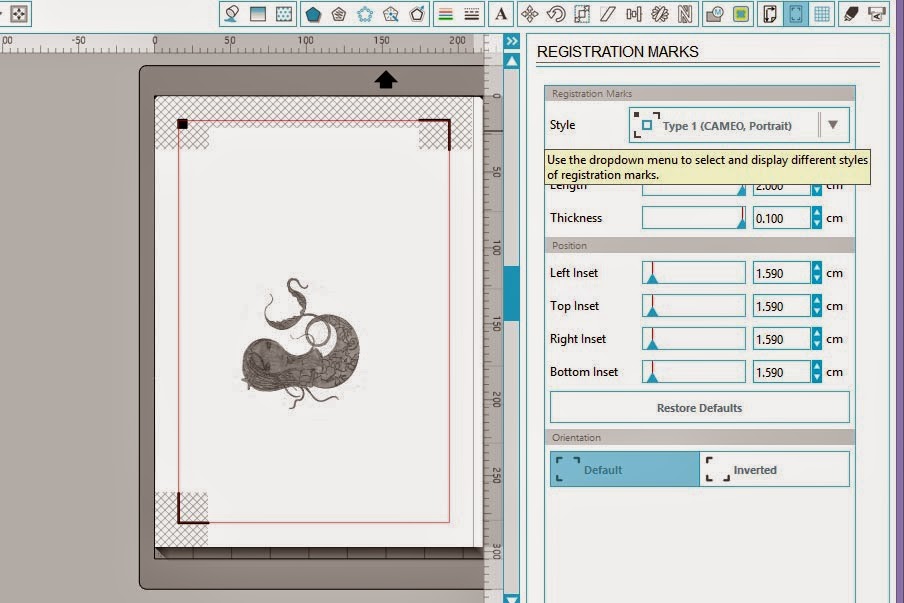Click the Top Inset value field
The width and height of the screenshot is (904, 603).
[x=782, y=306]
